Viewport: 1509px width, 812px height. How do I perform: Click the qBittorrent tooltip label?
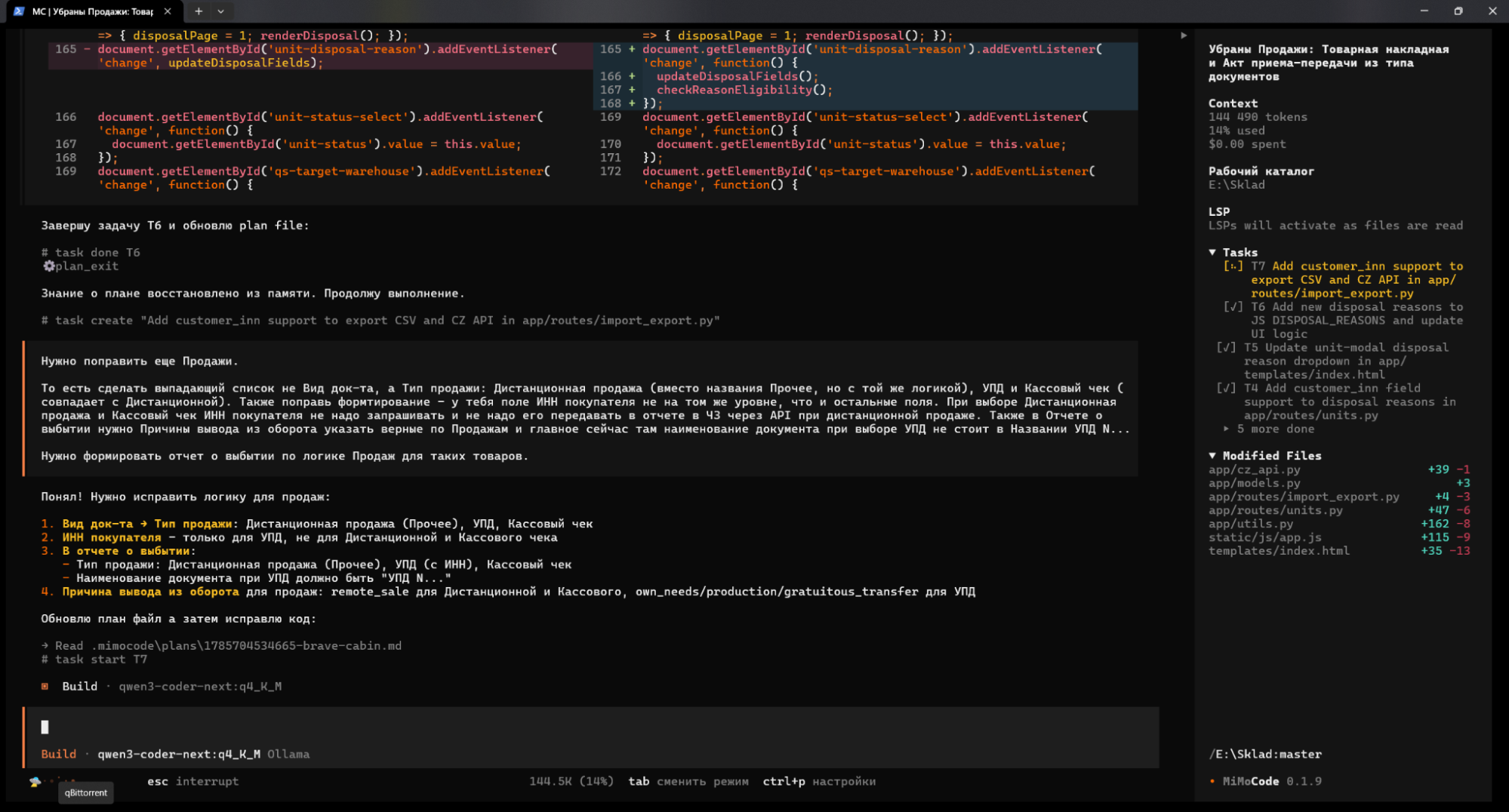[86, 792]
